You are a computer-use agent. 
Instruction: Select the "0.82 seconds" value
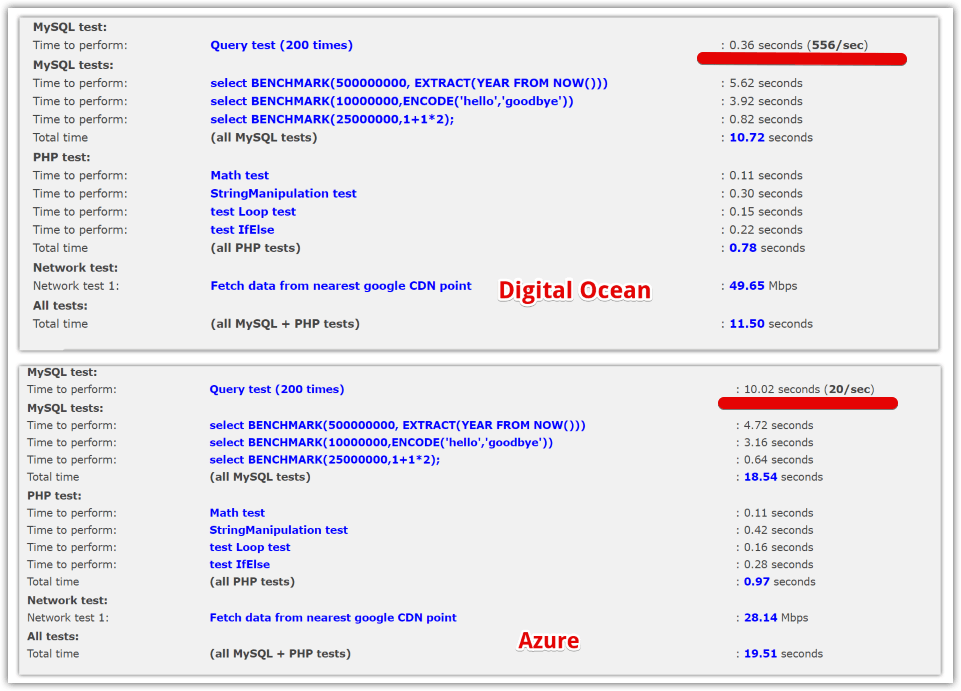tap(765, 120)
